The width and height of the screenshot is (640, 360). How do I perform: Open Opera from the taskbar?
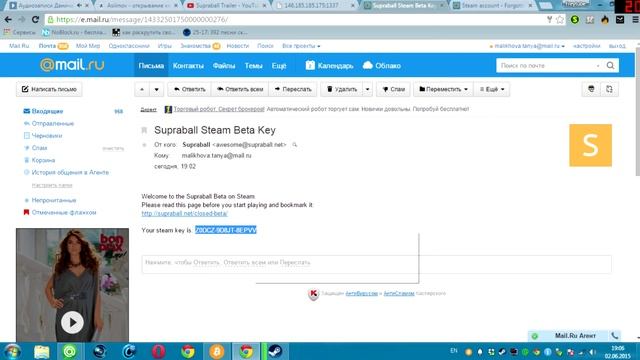[158, 351]
